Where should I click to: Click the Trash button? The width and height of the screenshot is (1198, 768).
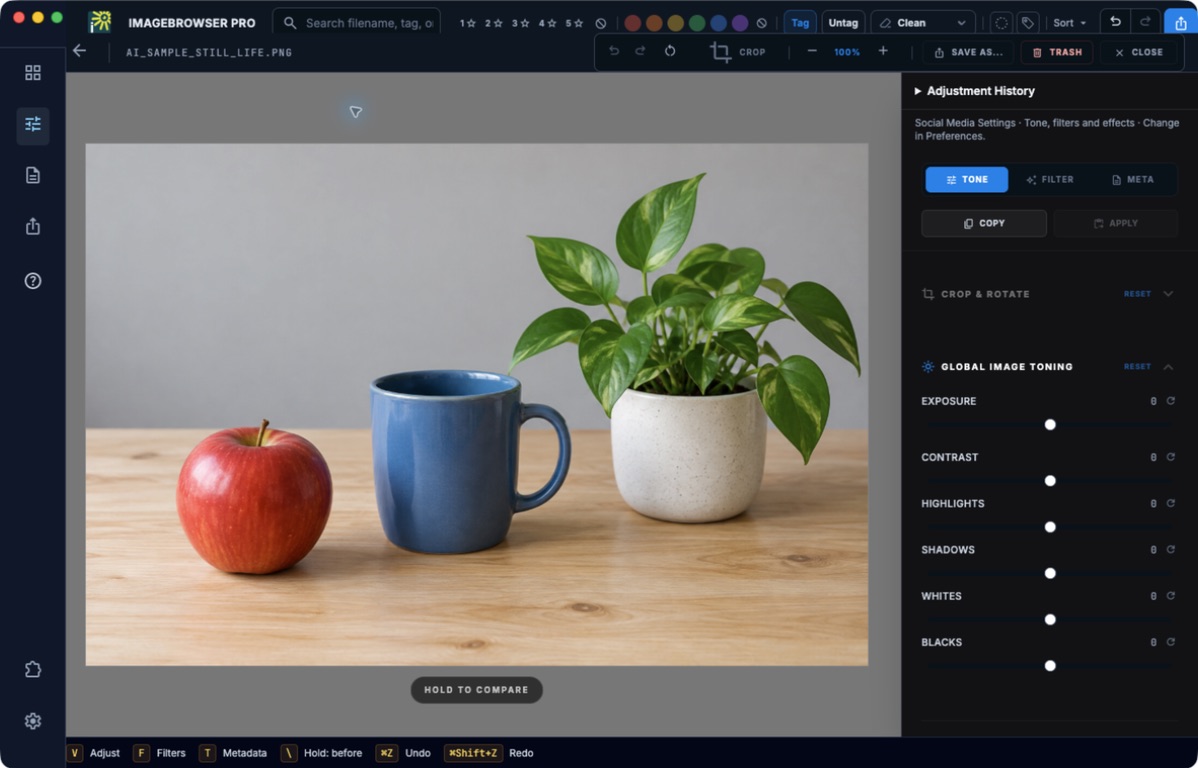click(1057, 52)
